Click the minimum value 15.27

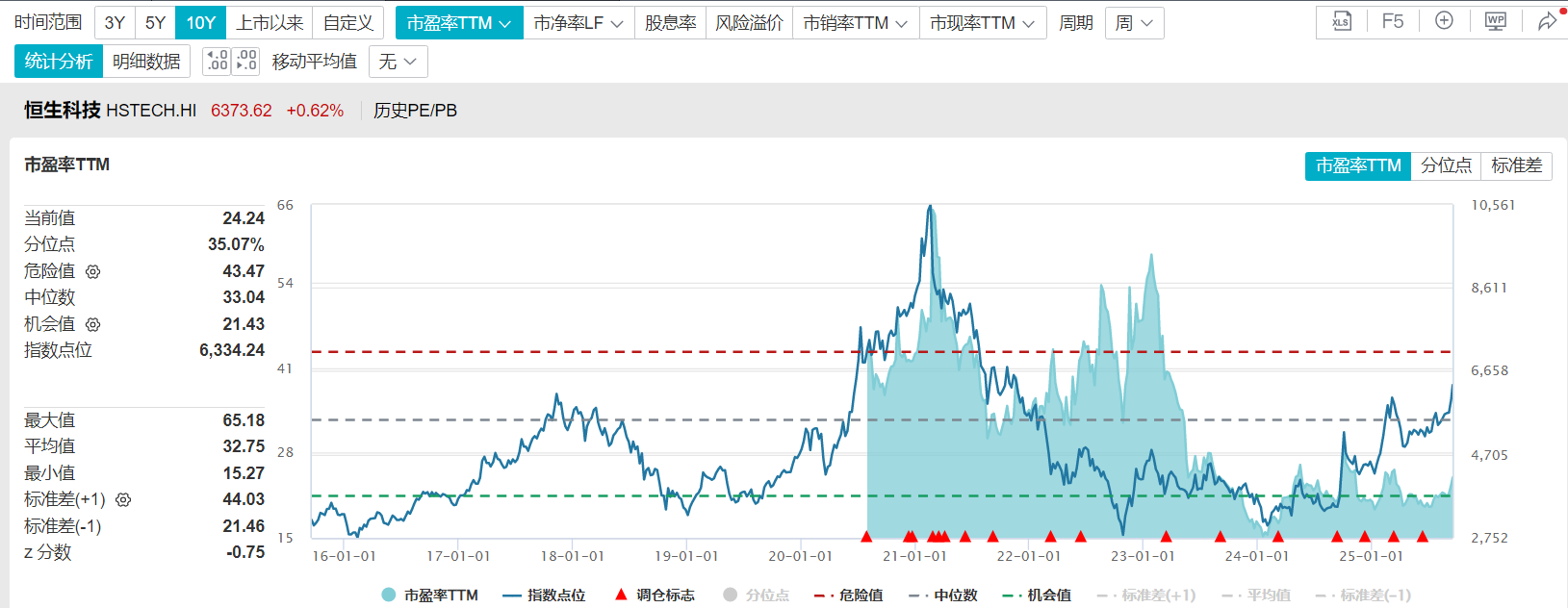[x=244, y=473]
